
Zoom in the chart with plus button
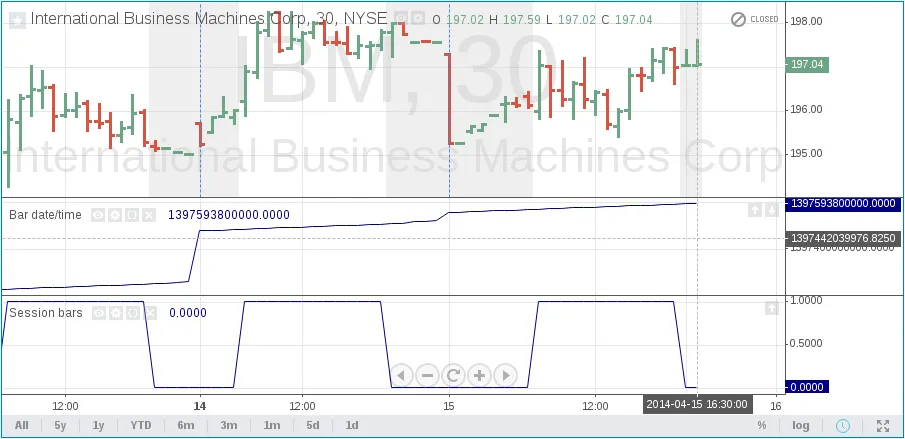pyautogui.click(x=479, y=375)
